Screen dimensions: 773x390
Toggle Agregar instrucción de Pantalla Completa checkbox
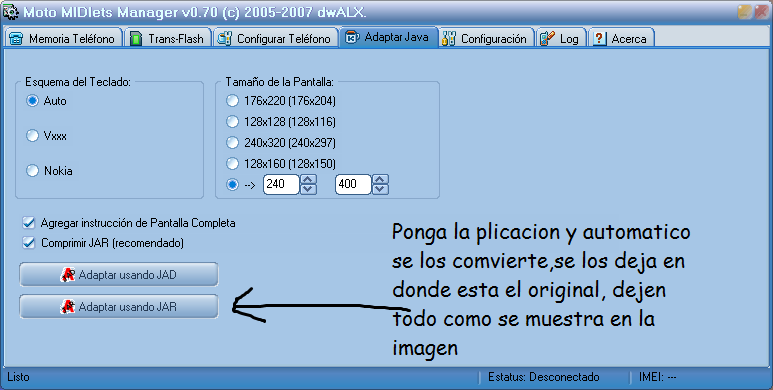click(x=29, y=223)
